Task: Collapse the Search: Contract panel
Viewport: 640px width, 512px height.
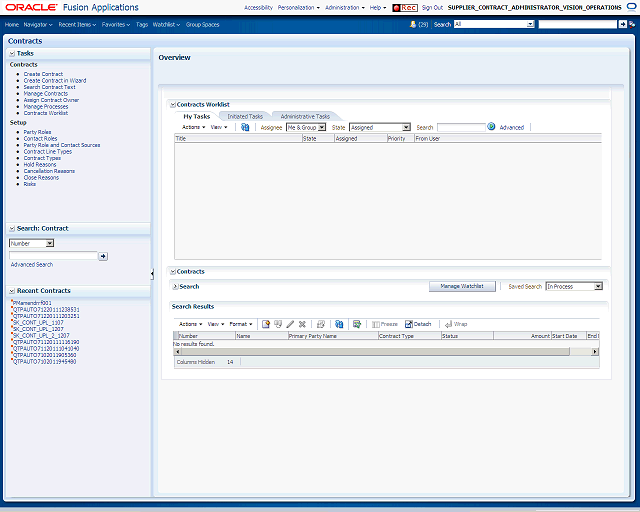Action: tap(12, 229)
